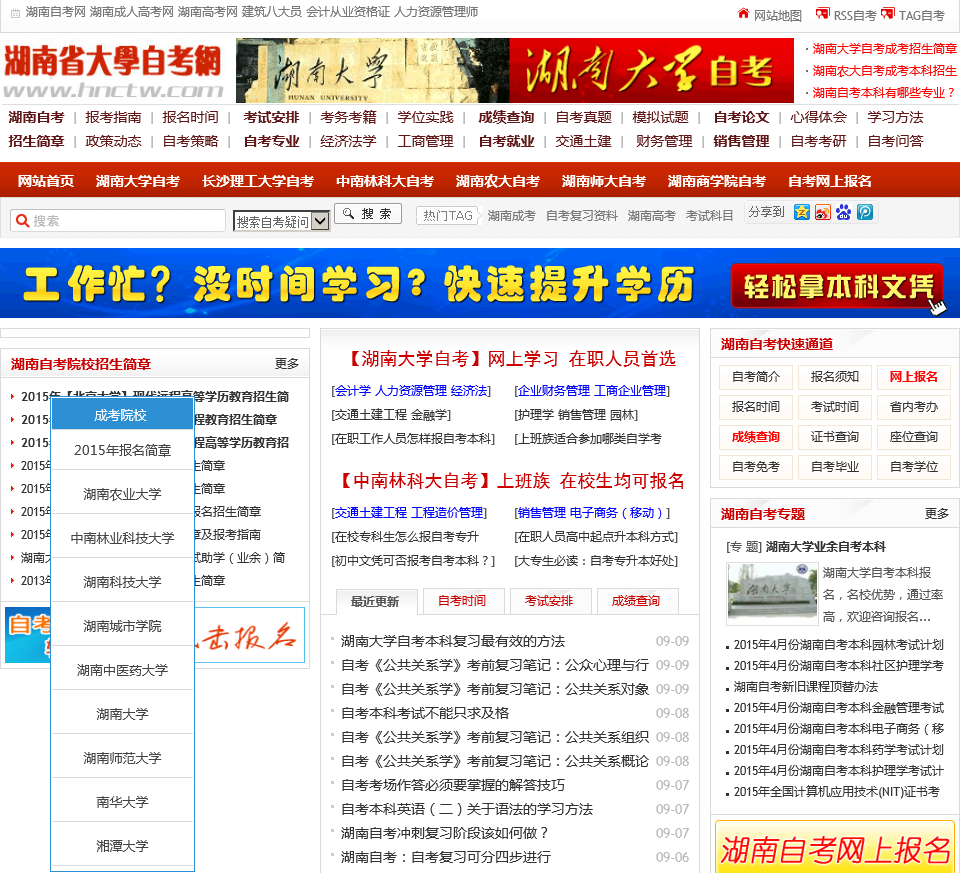Click the Baidu paw share icon

pos(844,212)
